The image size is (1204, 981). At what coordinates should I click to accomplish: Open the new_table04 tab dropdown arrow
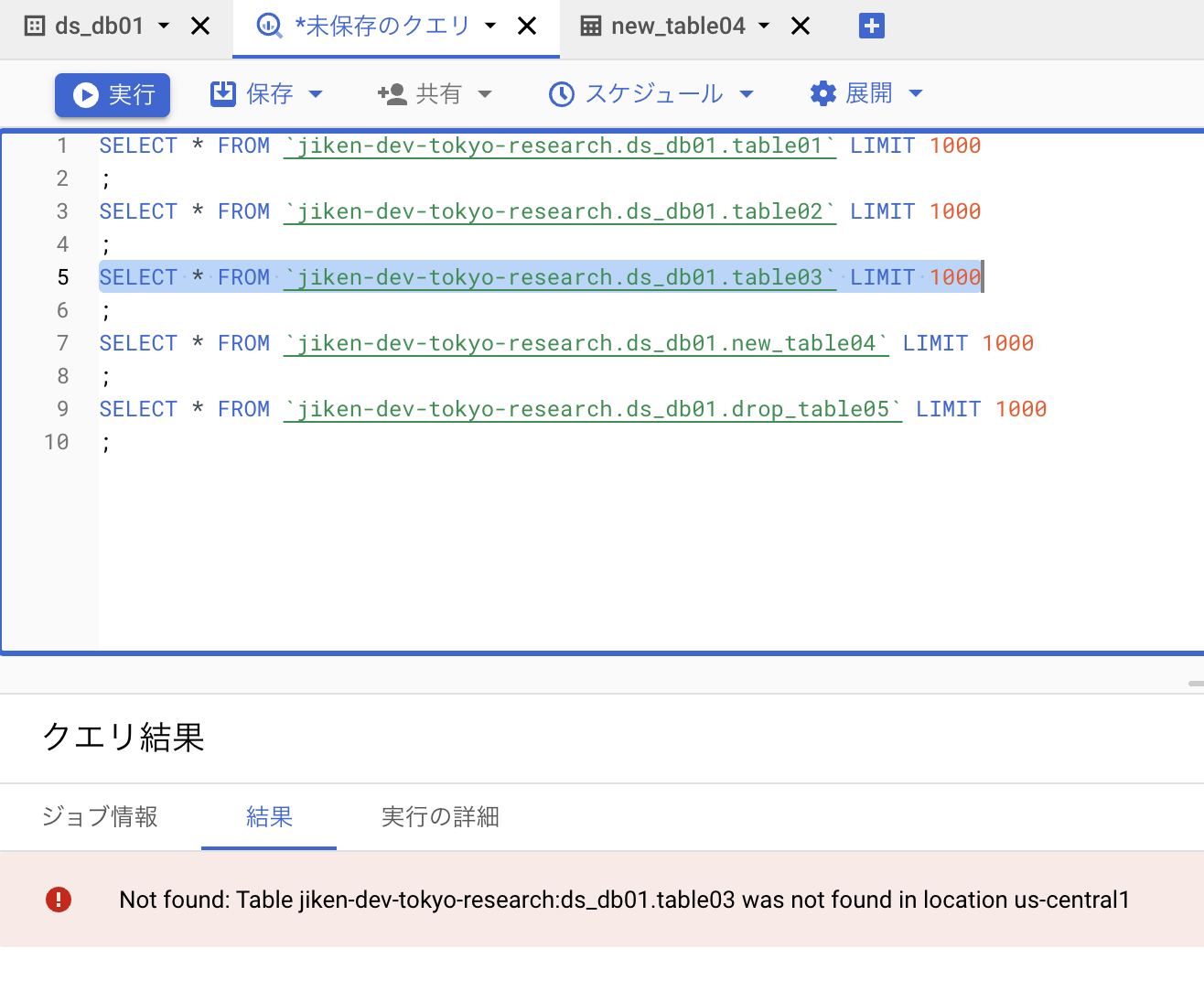click(764, 26)
